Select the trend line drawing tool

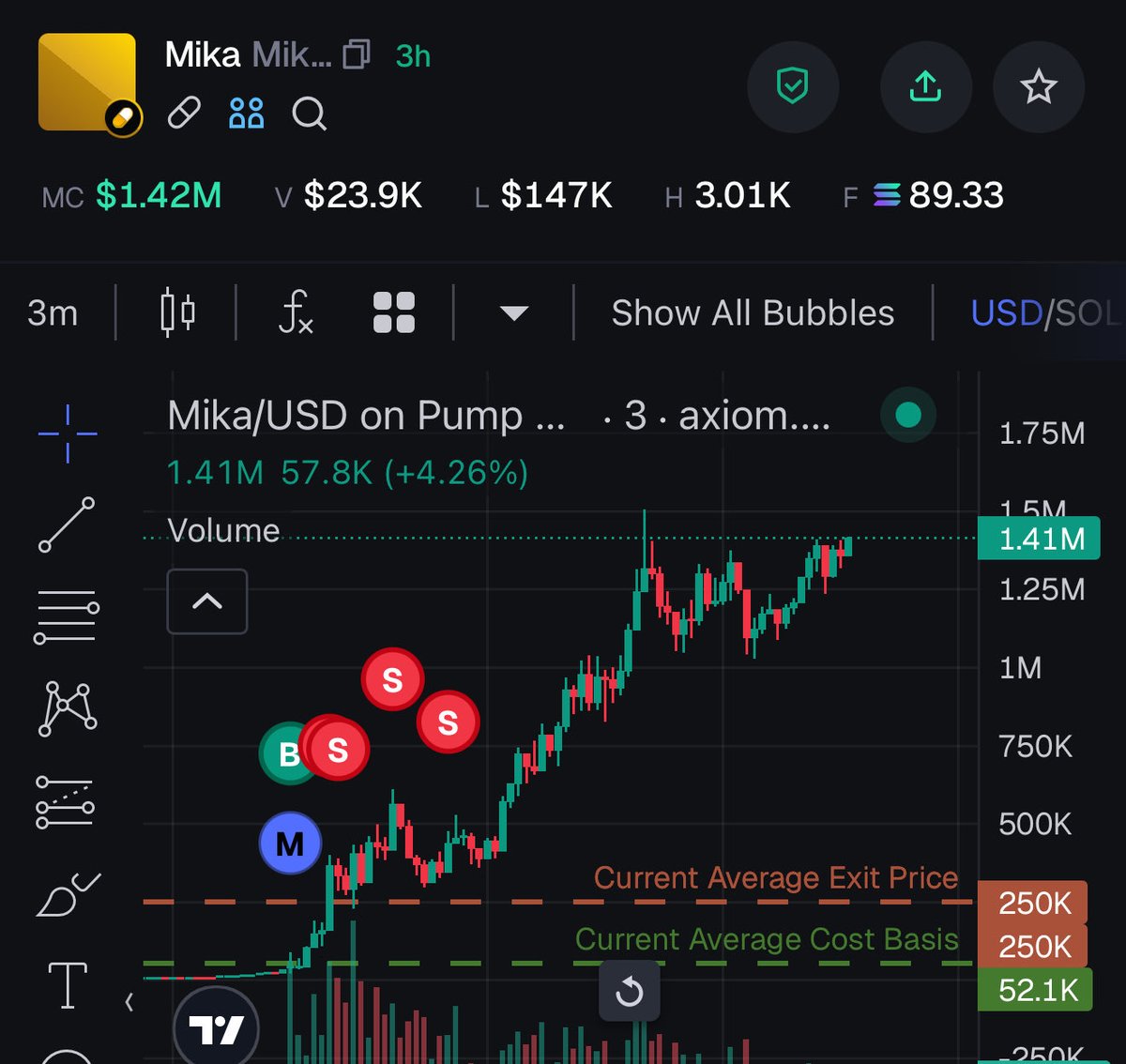(x=67, y=524)
